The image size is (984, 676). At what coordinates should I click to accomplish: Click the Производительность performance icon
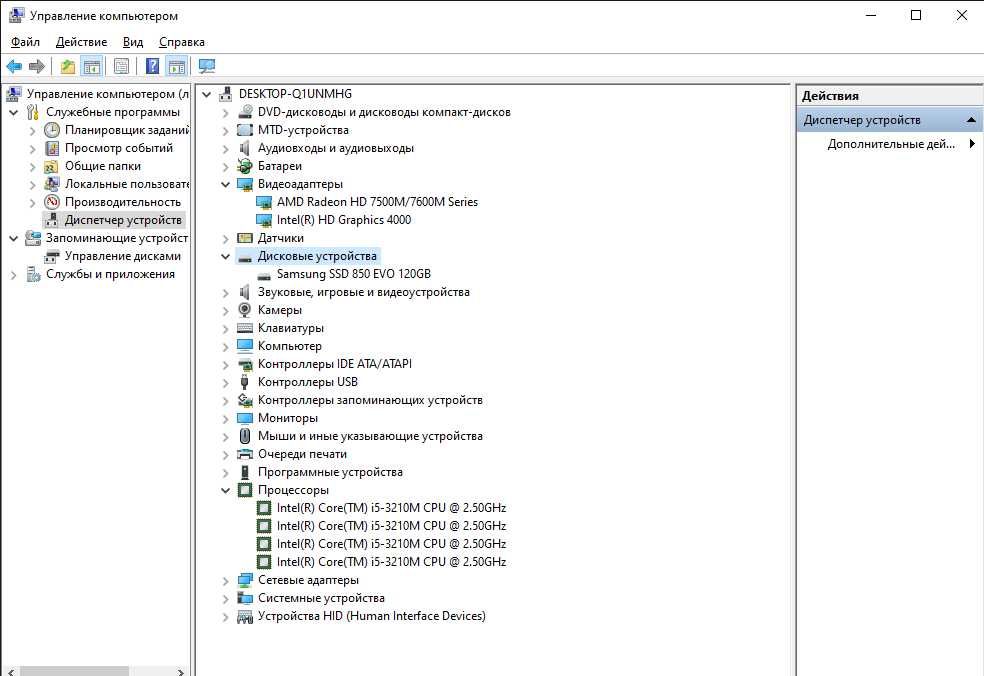click(x=52, y=202)
